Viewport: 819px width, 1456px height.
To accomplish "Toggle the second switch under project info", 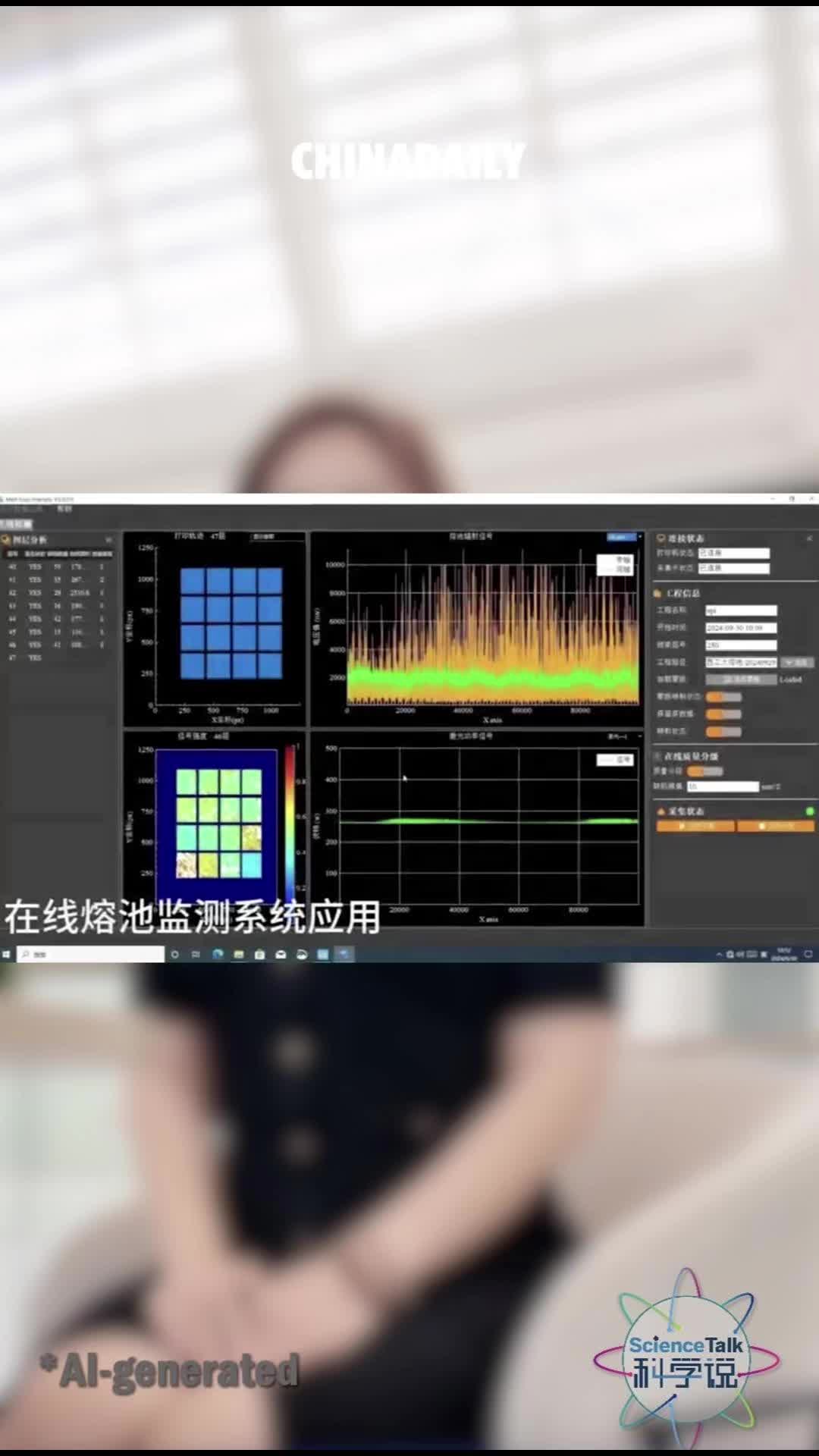I will tap(723, 714).
